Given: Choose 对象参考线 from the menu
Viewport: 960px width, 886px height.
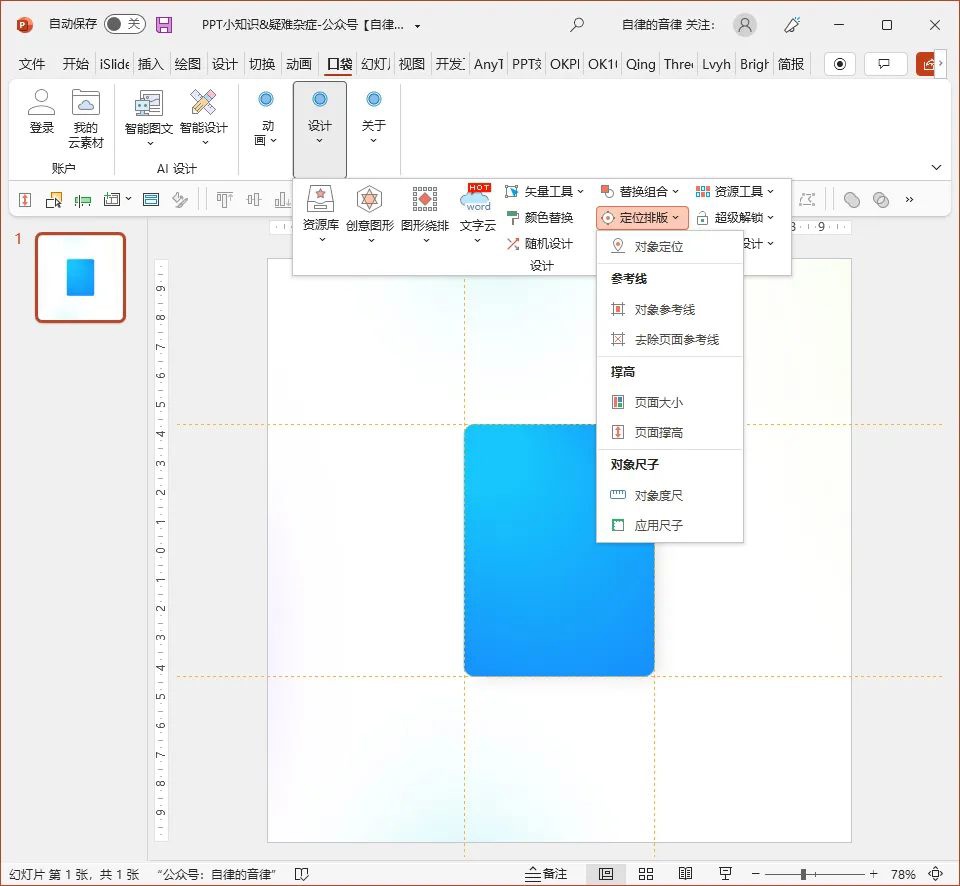Looking at the screenshot, I should pos(664,310).
